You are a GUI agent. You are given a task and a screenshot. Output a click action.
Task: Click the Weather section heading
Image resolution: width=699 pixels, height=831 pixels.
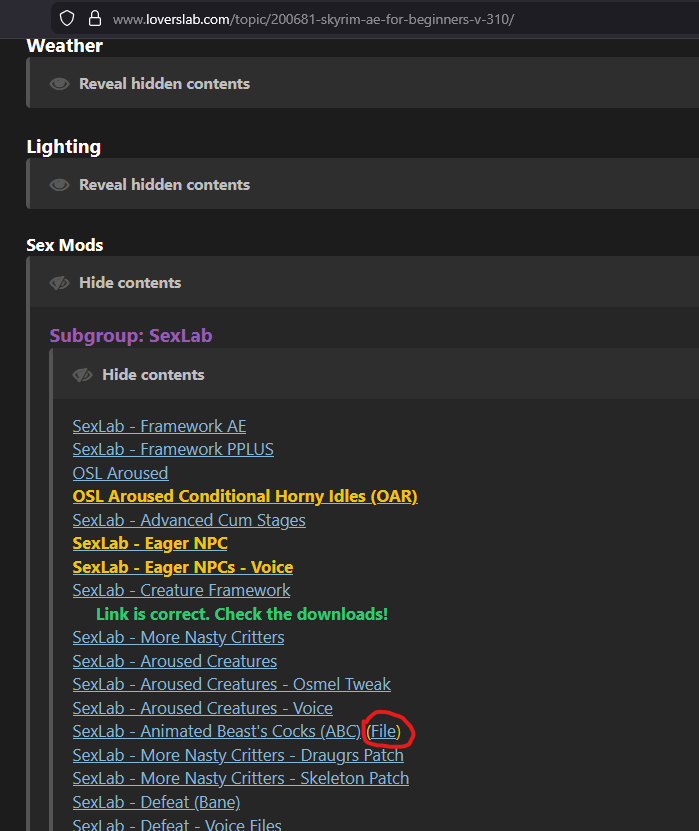tap(65, 46)
